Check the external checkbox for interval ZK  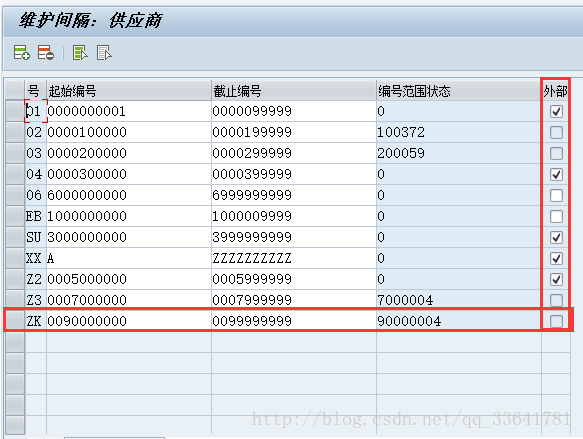click(x=556, y=321)
